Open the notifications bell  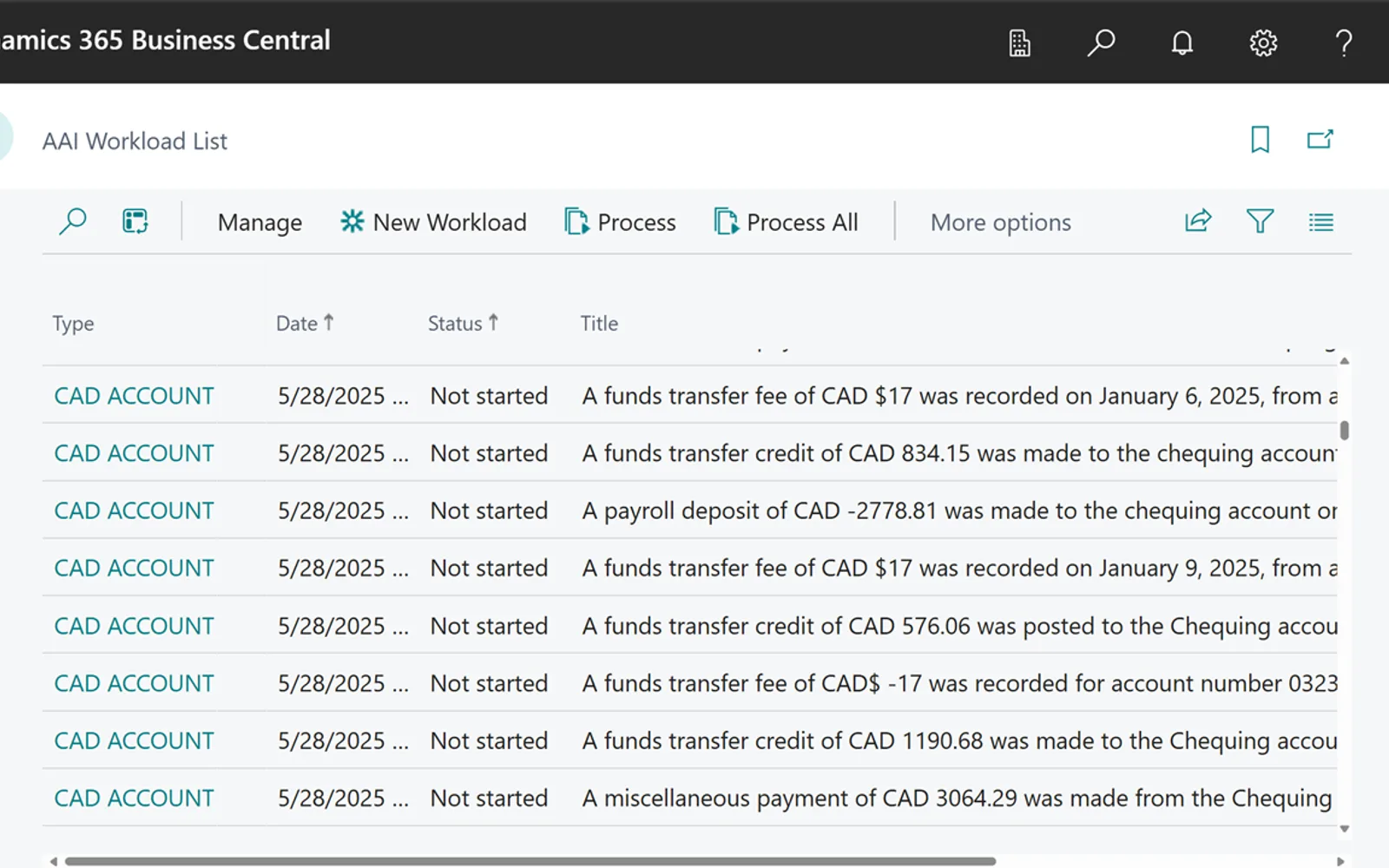point(1182,43)
